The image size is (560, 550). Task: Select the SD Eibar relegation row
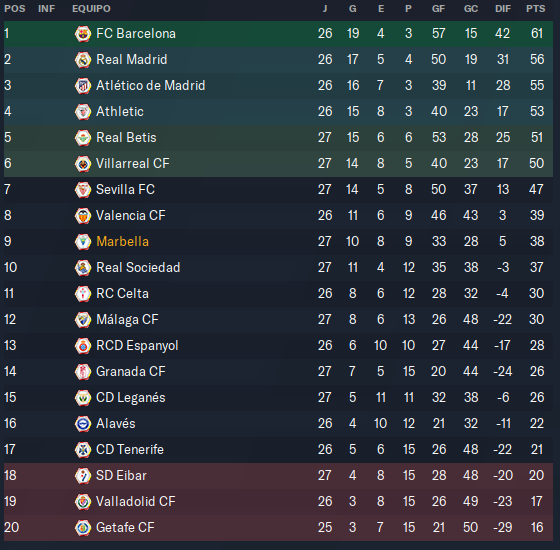click(x=278, y=476)
